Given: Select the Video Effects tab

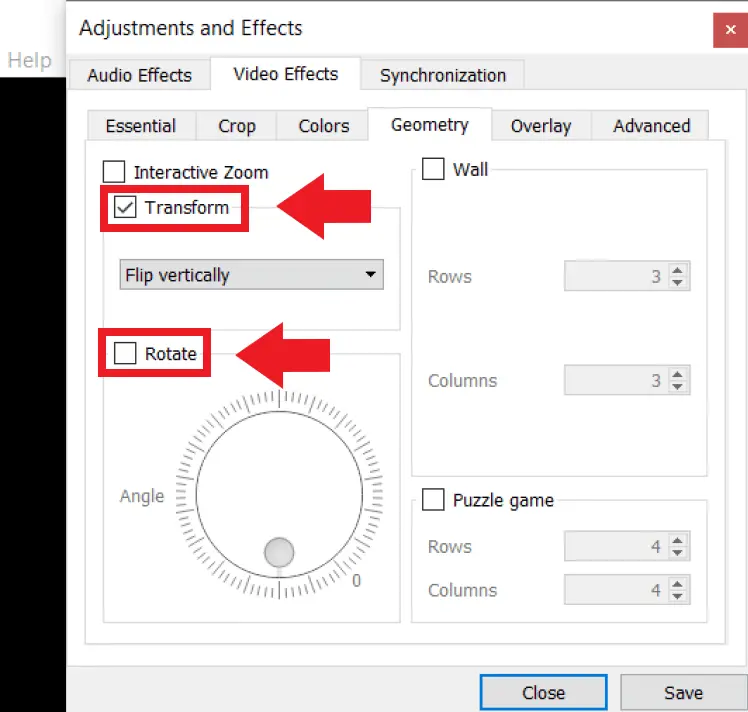Looking at the screenshot, I should [x=285, y=74].
